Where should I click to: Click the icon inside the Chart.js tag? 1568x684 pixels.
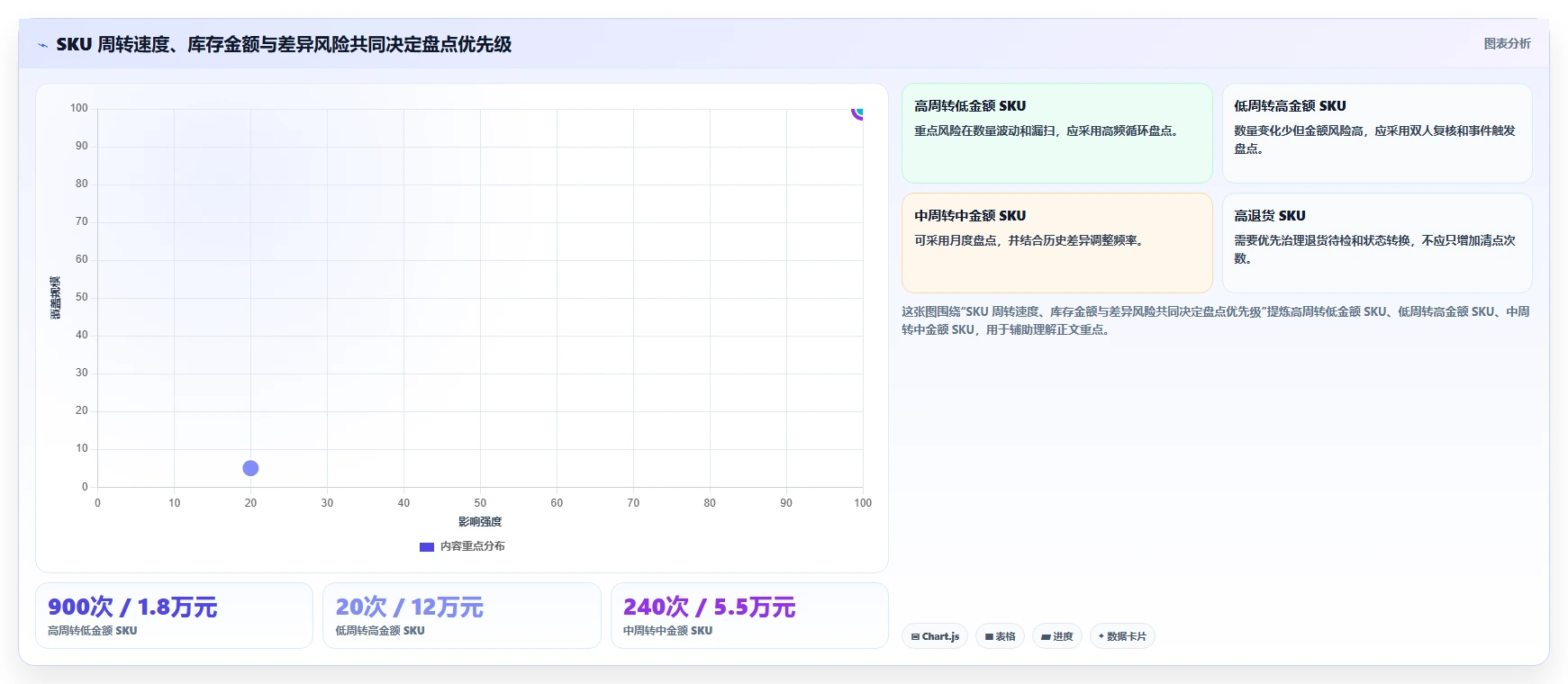(915, 636)
